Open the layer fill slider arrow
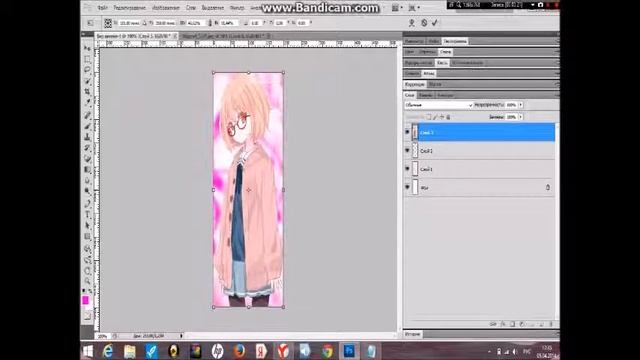This screenshot has height=360, width=640. pos(521,117)
